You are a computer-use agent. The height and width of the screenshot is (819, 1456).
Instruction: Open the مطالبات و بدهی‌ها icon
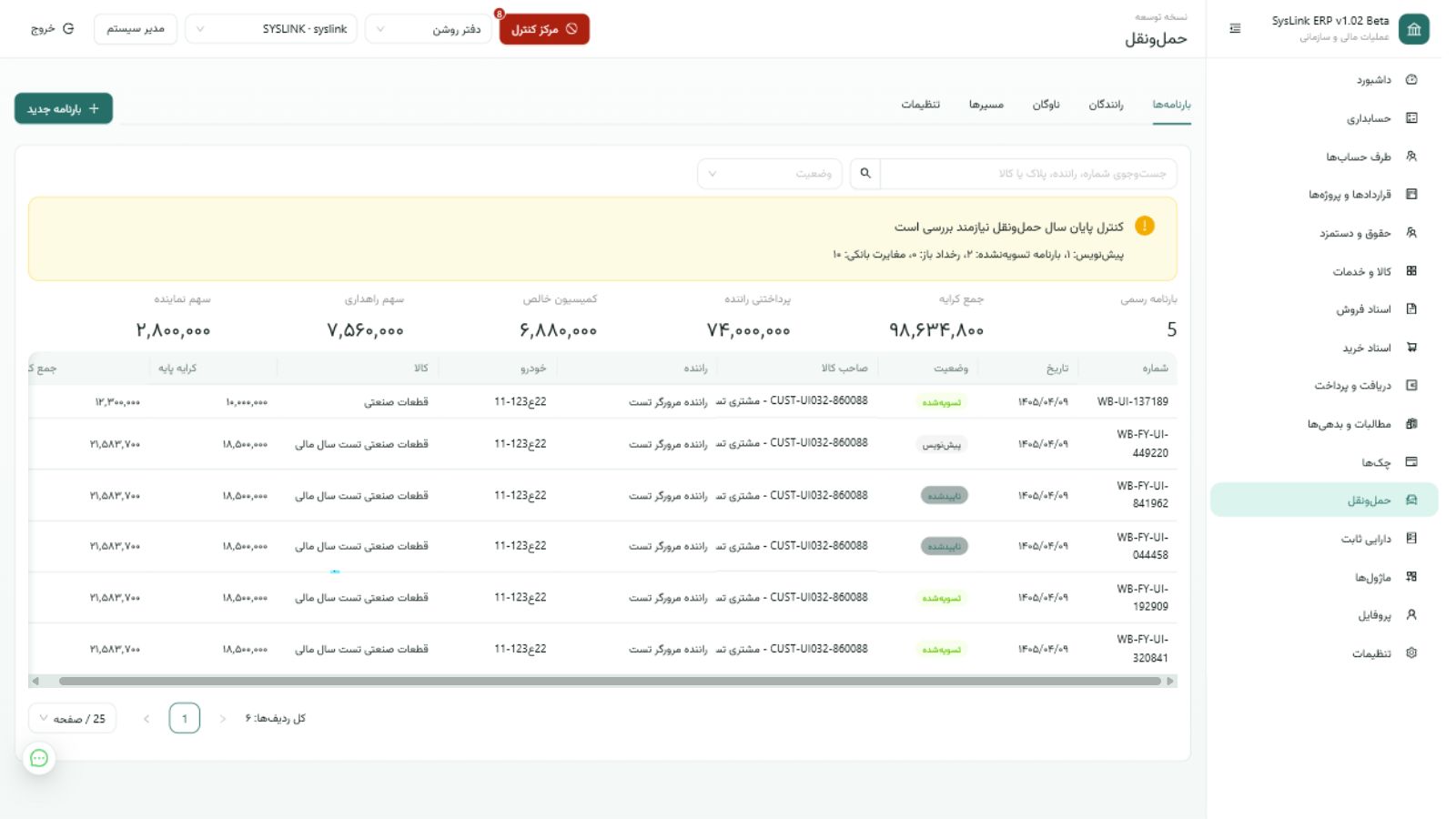1411,424
